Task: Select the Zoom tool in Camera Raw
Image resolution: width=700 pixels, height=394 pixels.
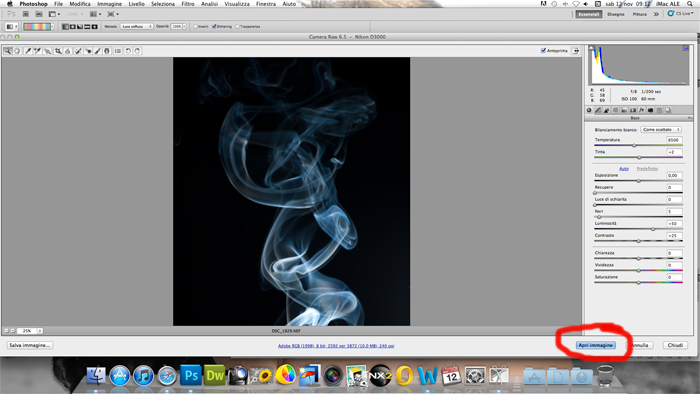Action: click(x=8, y=51)
